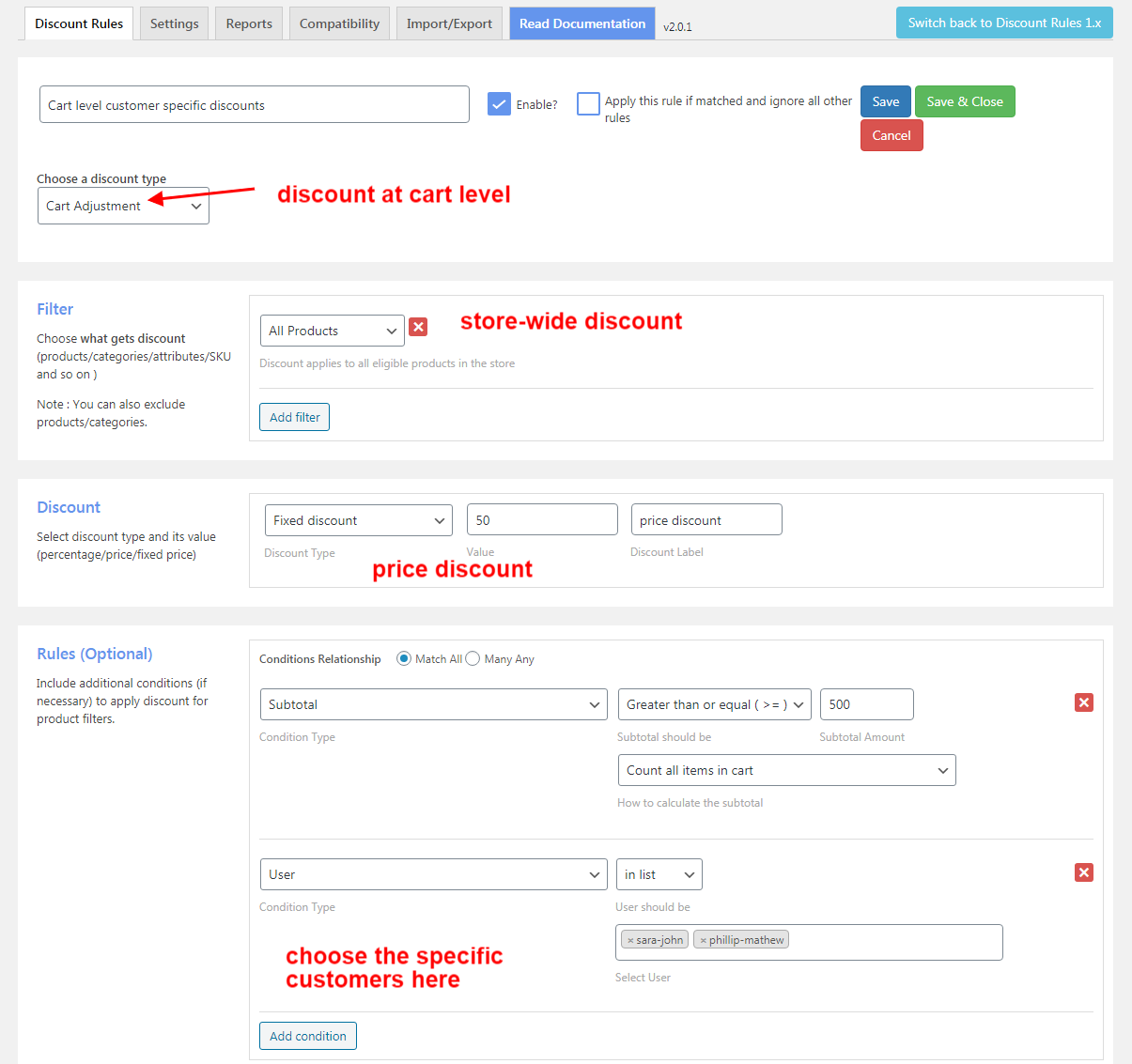Uncheck the Enable? checkbox
1132x1064 pixels.
tap(499, 103)
